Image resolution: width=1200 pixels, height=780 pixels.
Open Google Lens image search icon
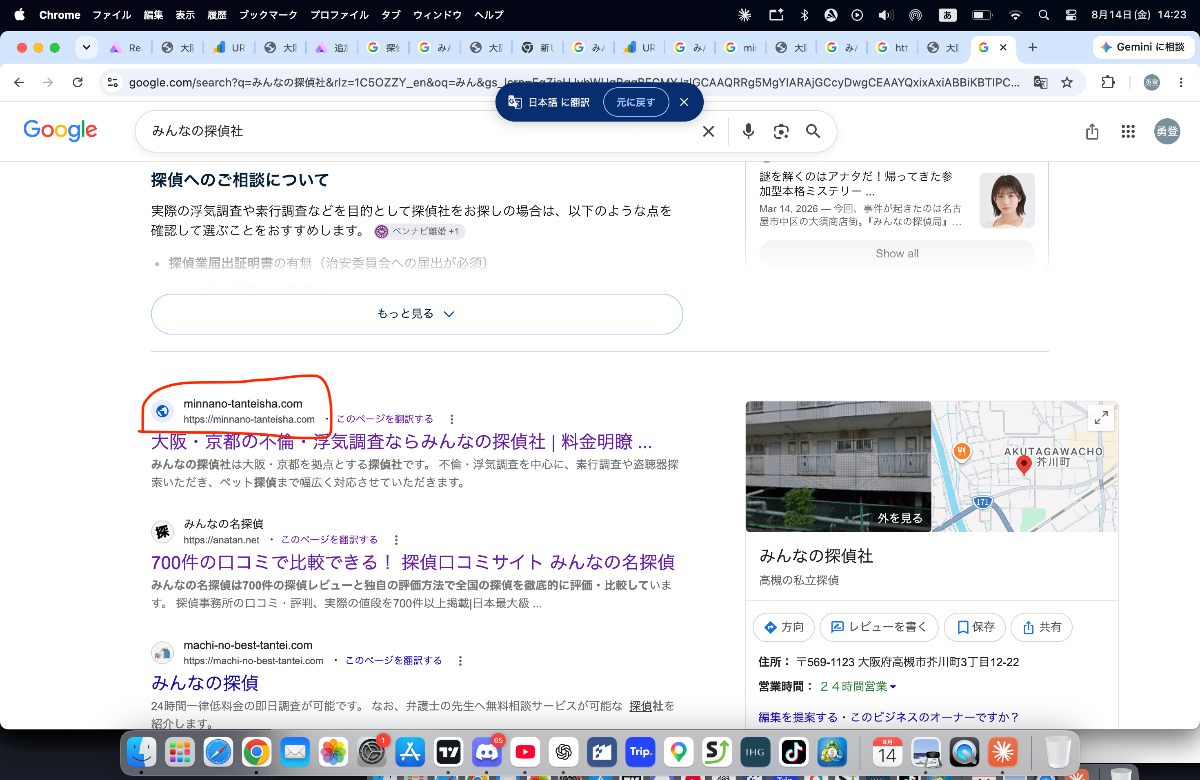pyautogui.click(x=781, y=131)
